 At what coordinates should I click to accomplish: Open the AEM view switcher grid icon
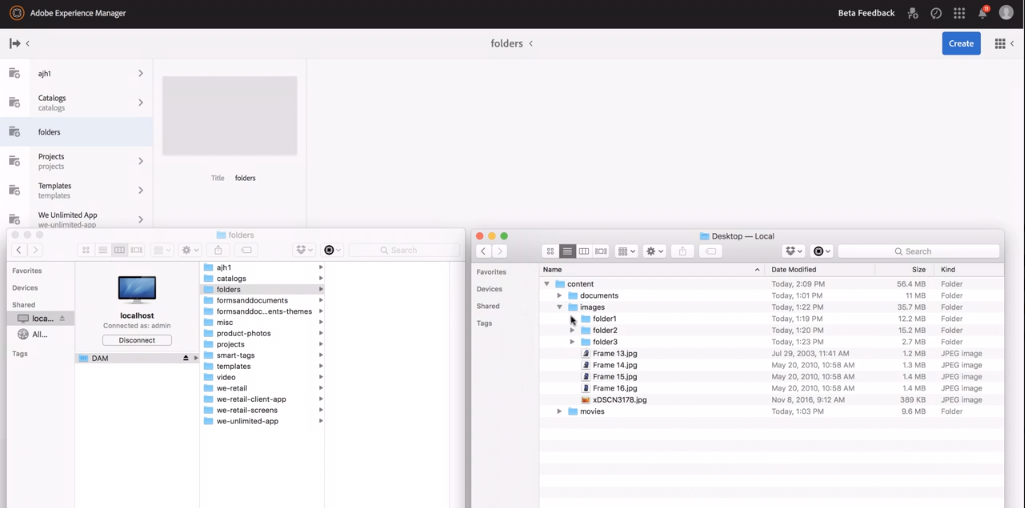[1000, 44]
